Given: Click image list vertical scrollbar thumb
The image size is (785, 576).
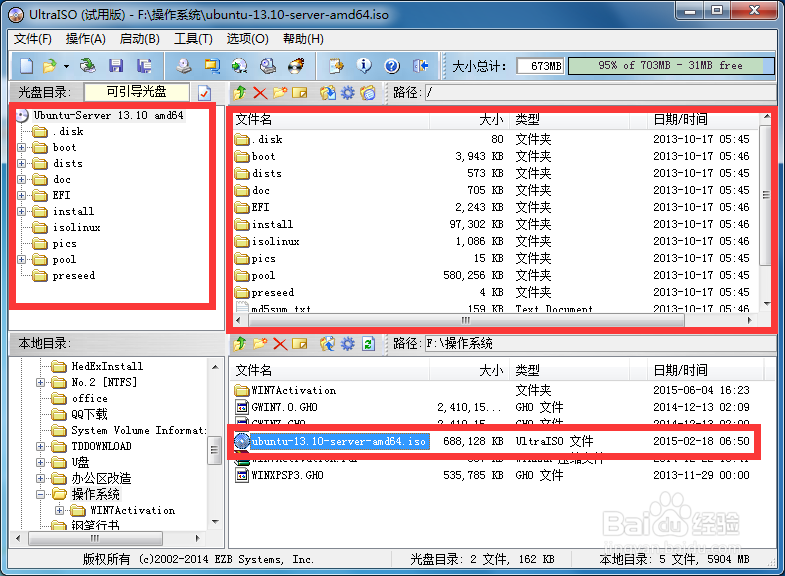Looking at the screenshot, I should coord(765,195).
